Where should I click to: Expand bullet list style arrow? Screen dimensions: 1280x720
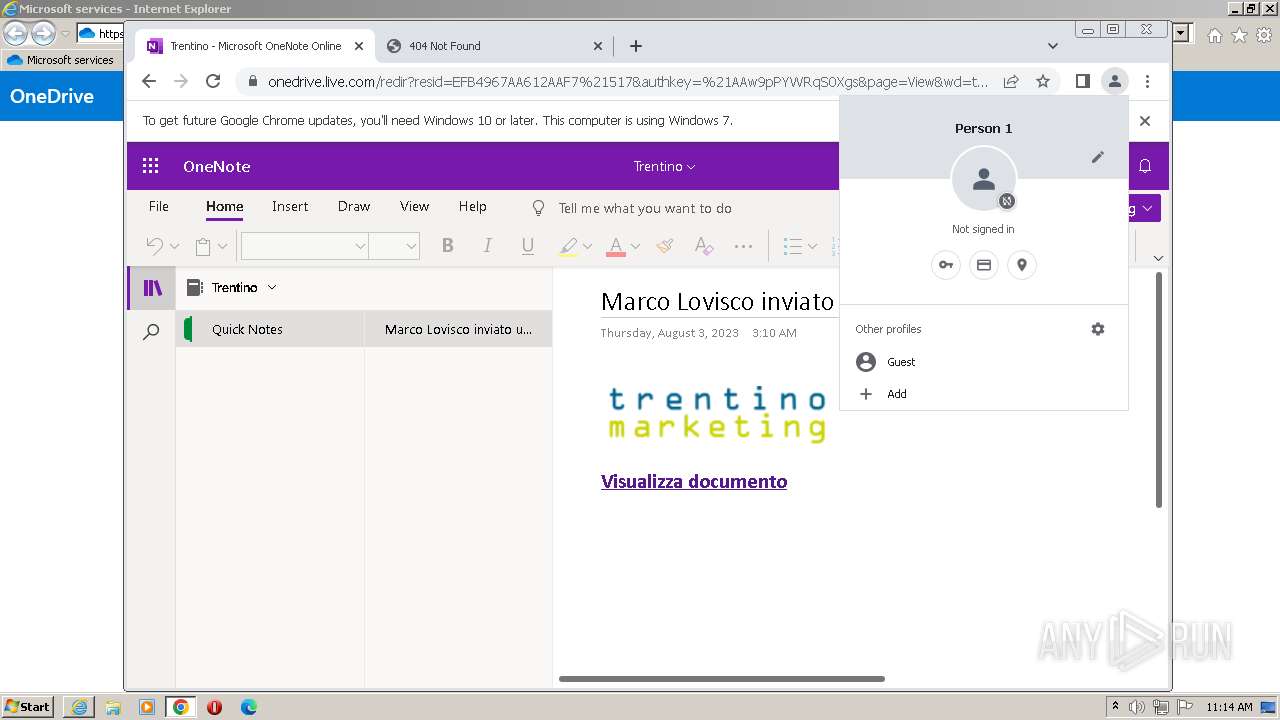pos(812,246)
